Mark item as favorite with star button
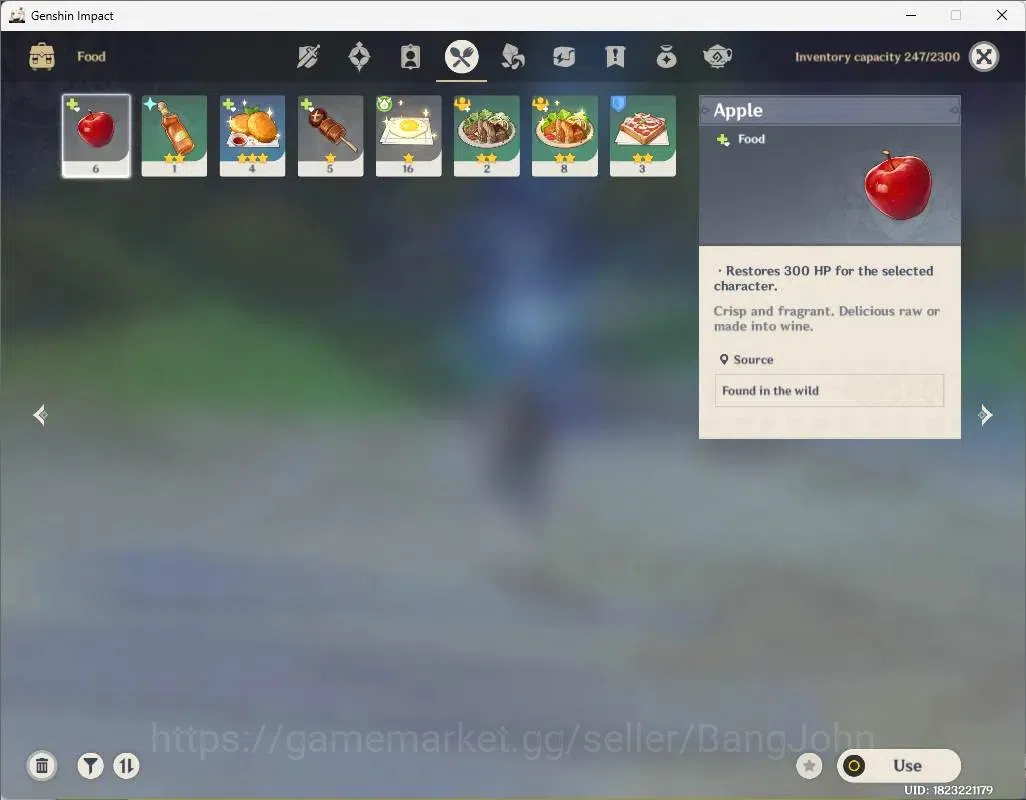1026x800 pixels. point(809,765)
